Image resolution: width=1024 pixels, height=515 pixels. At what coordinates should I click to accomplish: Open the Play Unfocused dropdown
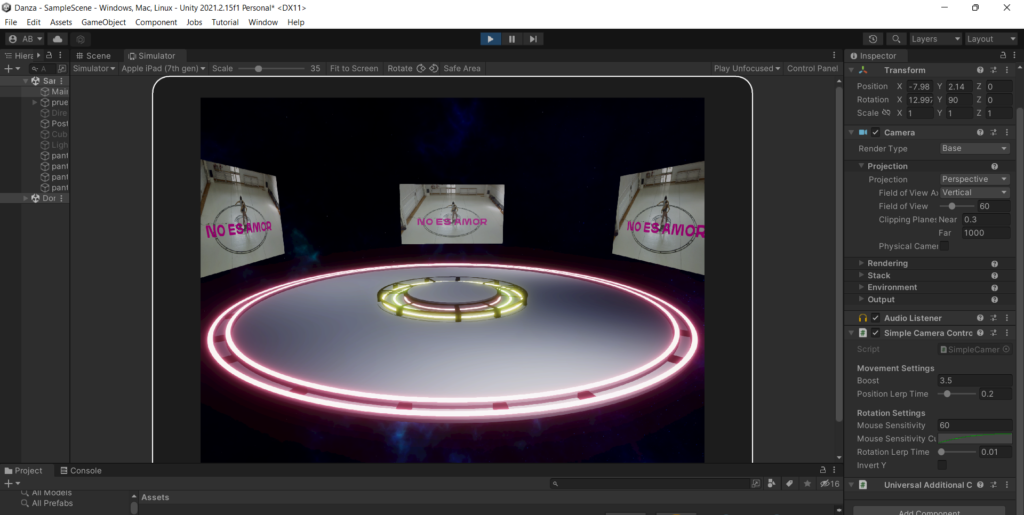click(x=746, y=68)
